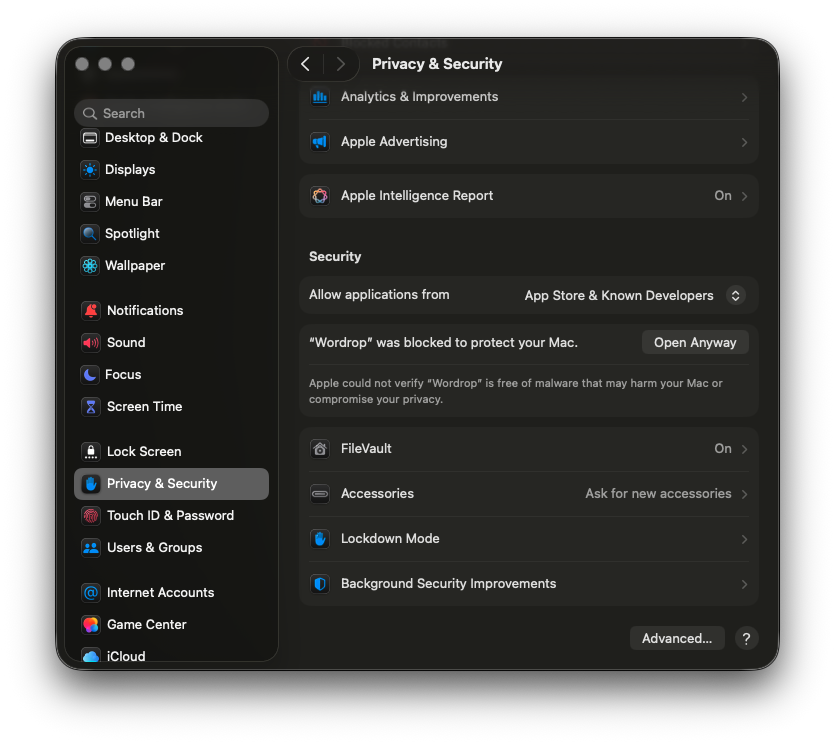Click the search magnifying glass icon
Screen dimensions: 835x744
(x=90, y=113)
